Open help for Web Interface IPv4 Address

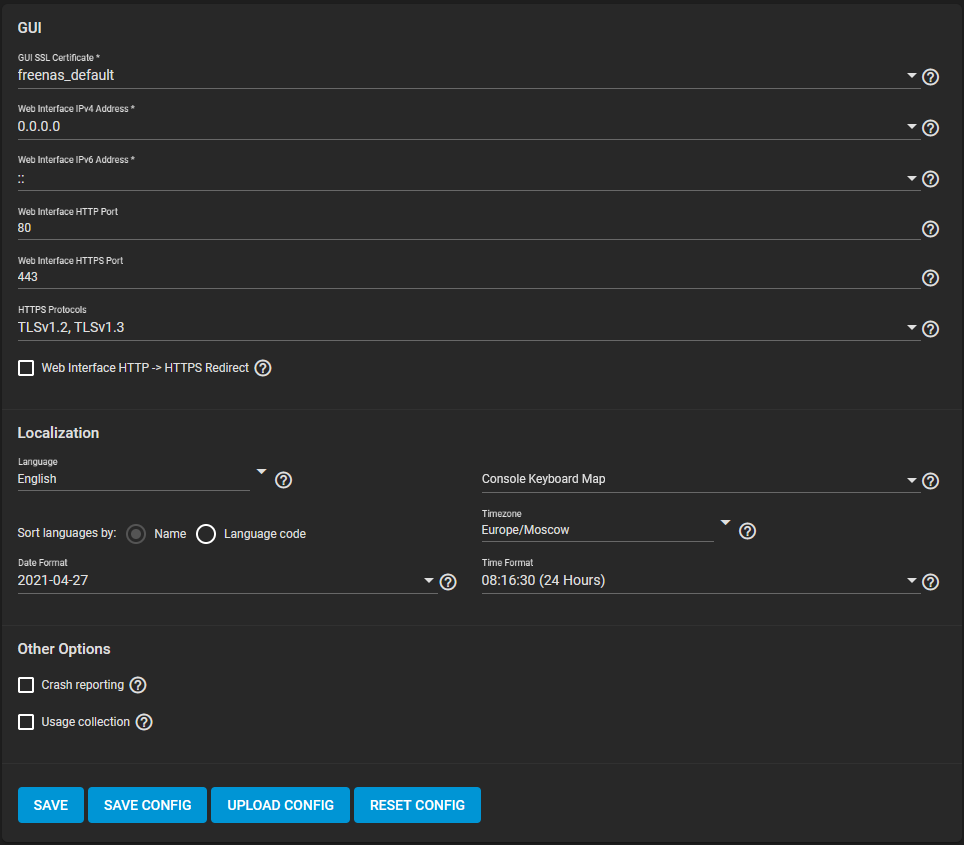930,128
